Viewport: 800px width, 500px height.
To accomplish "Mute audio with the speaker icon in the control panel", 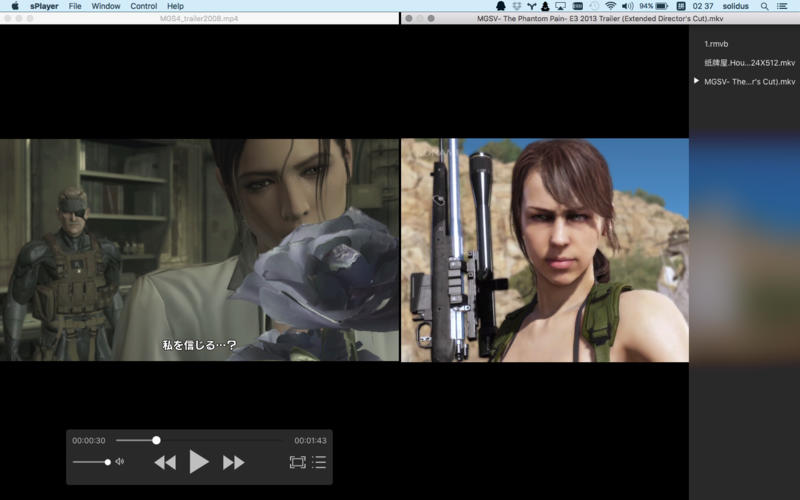I will tap(119, 462).
